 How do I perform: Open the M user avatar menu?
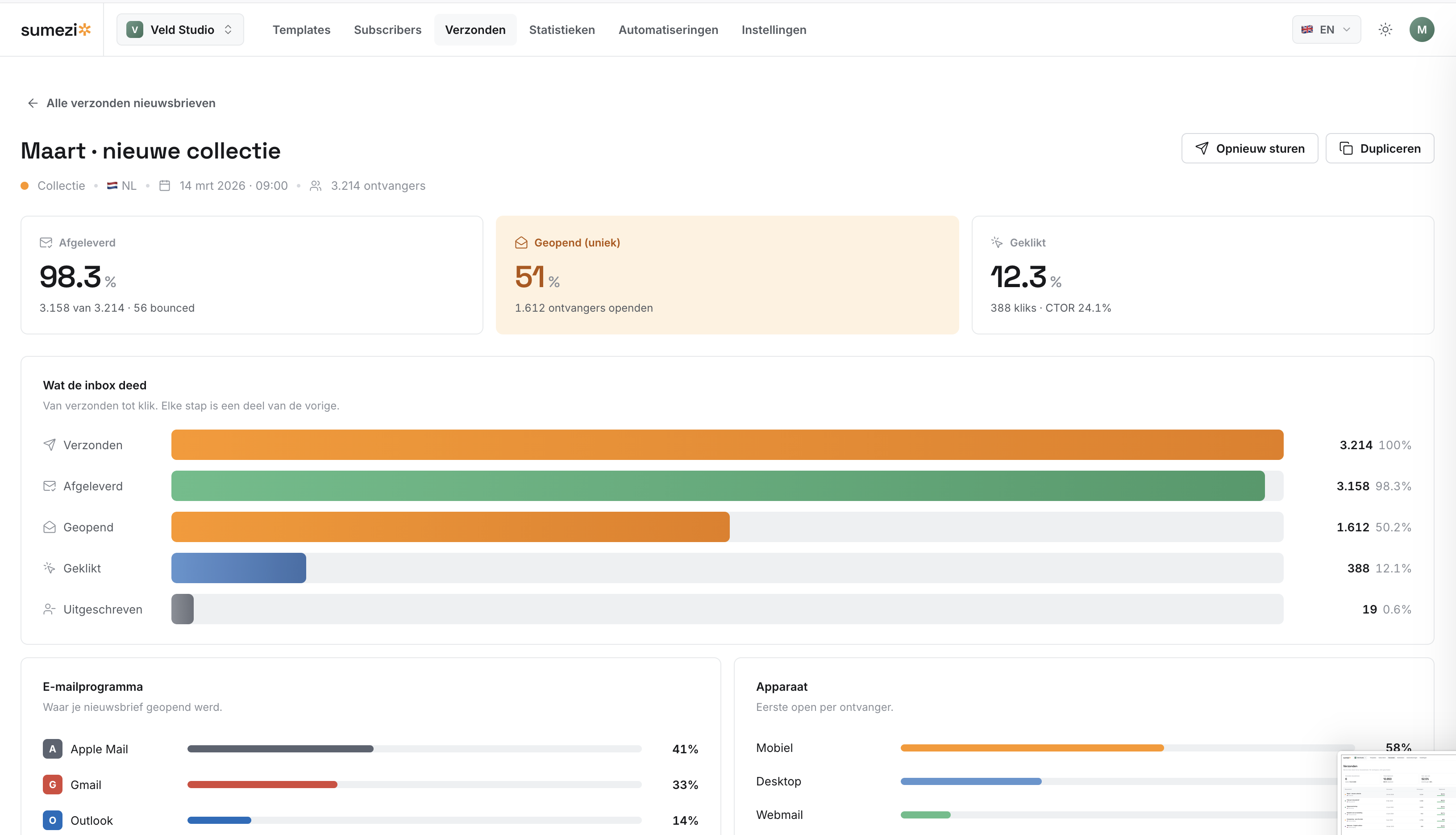point(1422,29)
